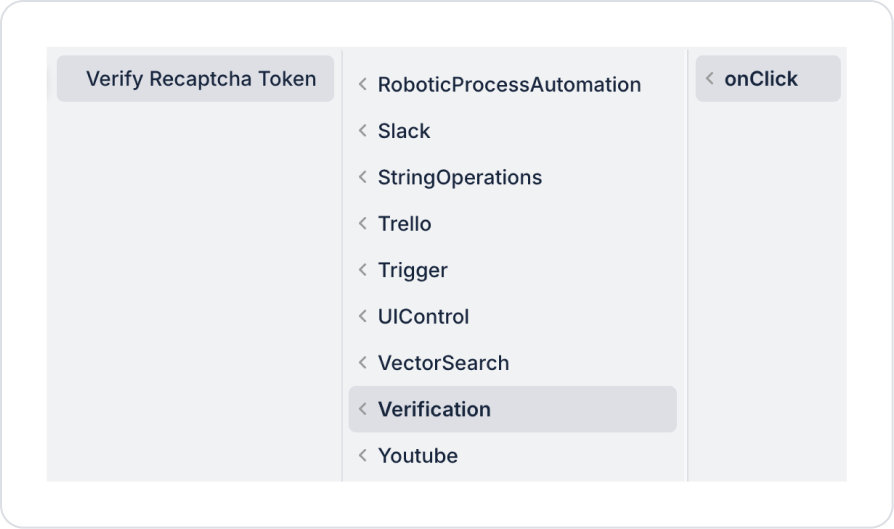Click the arrow beside Trello

363,224
